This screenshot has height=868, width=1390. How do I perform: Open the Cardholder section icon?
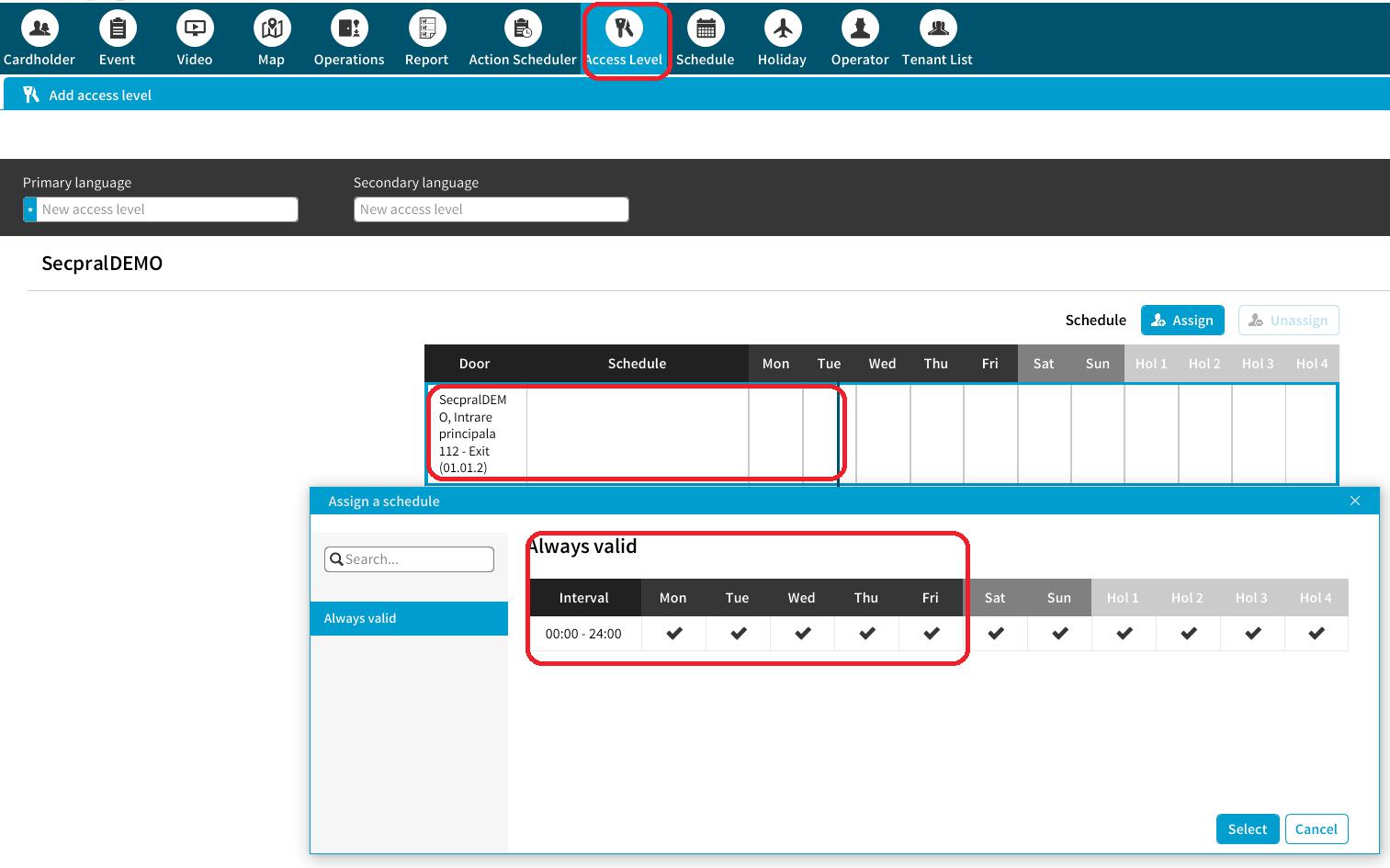(40, 29)
